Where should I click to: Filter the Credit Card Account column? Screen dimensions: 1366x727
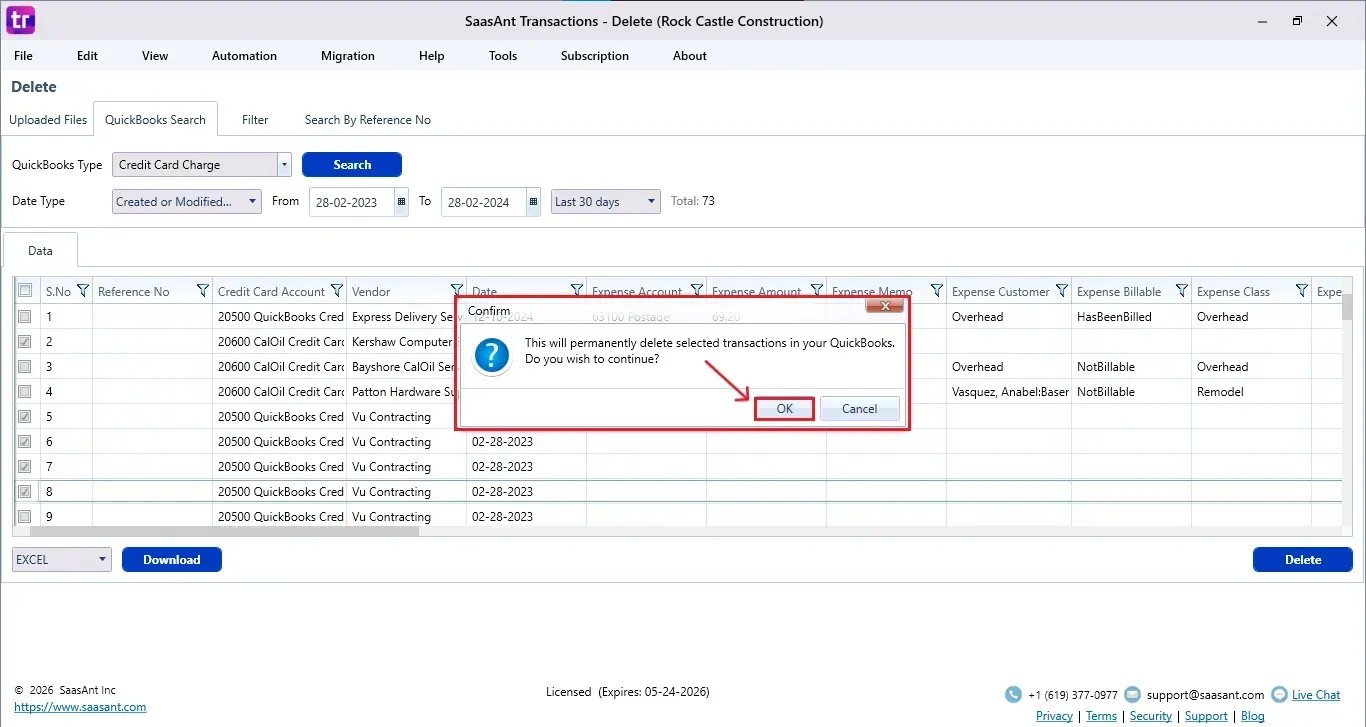(x=337, y=291)
